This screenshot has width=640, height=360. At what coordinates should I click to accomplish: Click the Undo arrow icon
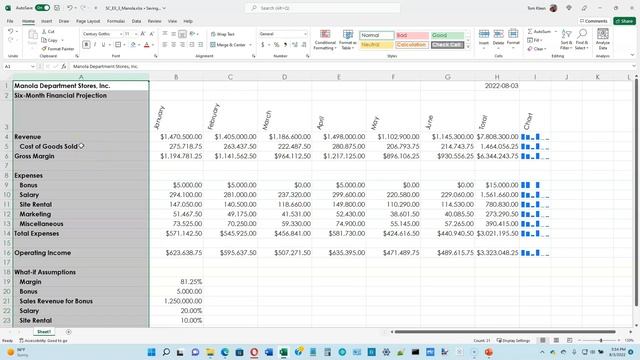pyautogui.click(x=11, y=31)
